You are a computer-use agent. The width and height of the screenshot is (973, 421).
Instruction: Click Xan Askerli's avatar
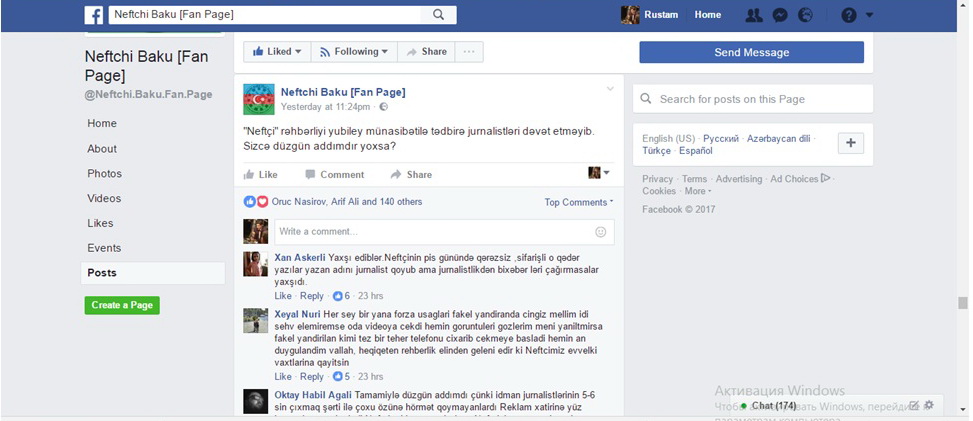click(256, 264)
